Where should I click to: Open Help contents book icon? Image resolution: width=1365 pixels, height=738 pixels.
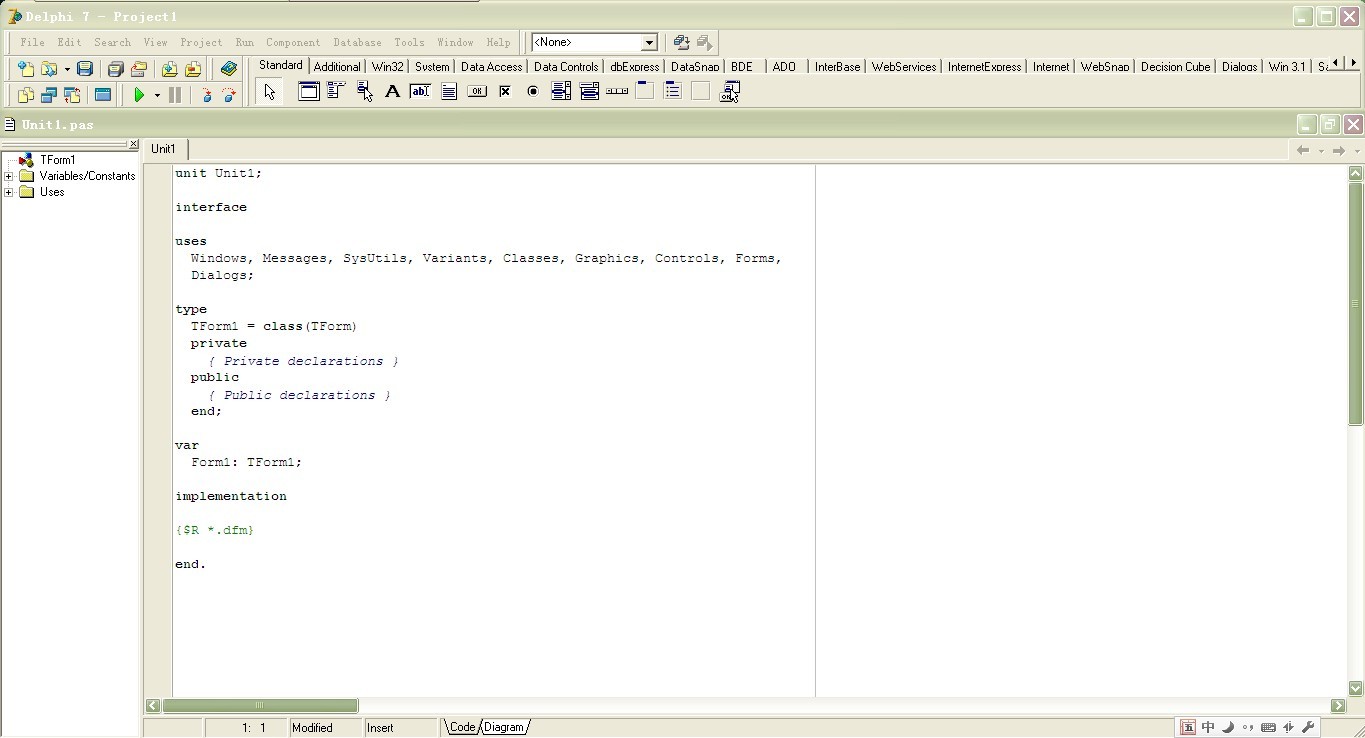pos(229,69)
